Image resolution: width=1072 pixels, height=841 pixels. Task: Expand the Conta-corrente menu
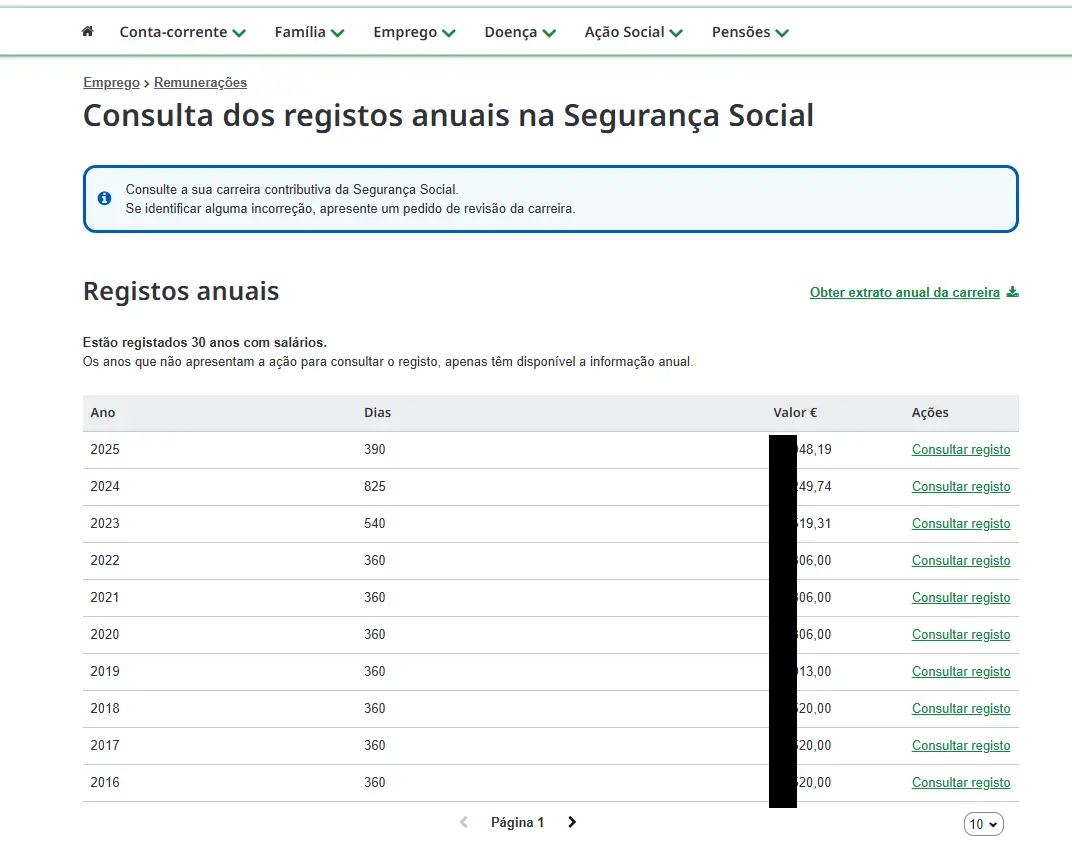[x=182, y=32]
